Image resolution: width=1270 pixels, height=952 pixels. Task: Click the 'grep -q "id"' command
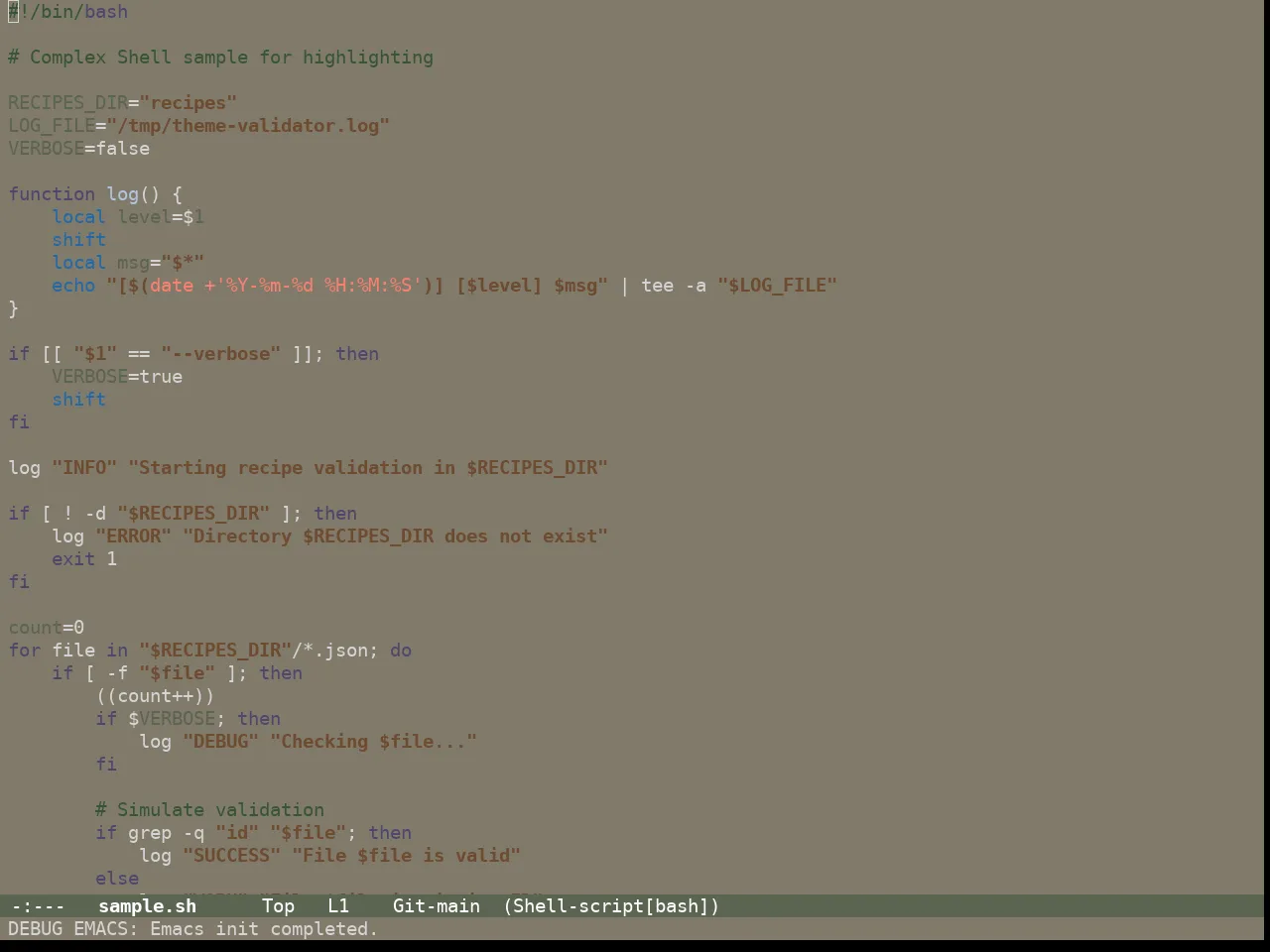pyautogui.click(x=193, y=833)
